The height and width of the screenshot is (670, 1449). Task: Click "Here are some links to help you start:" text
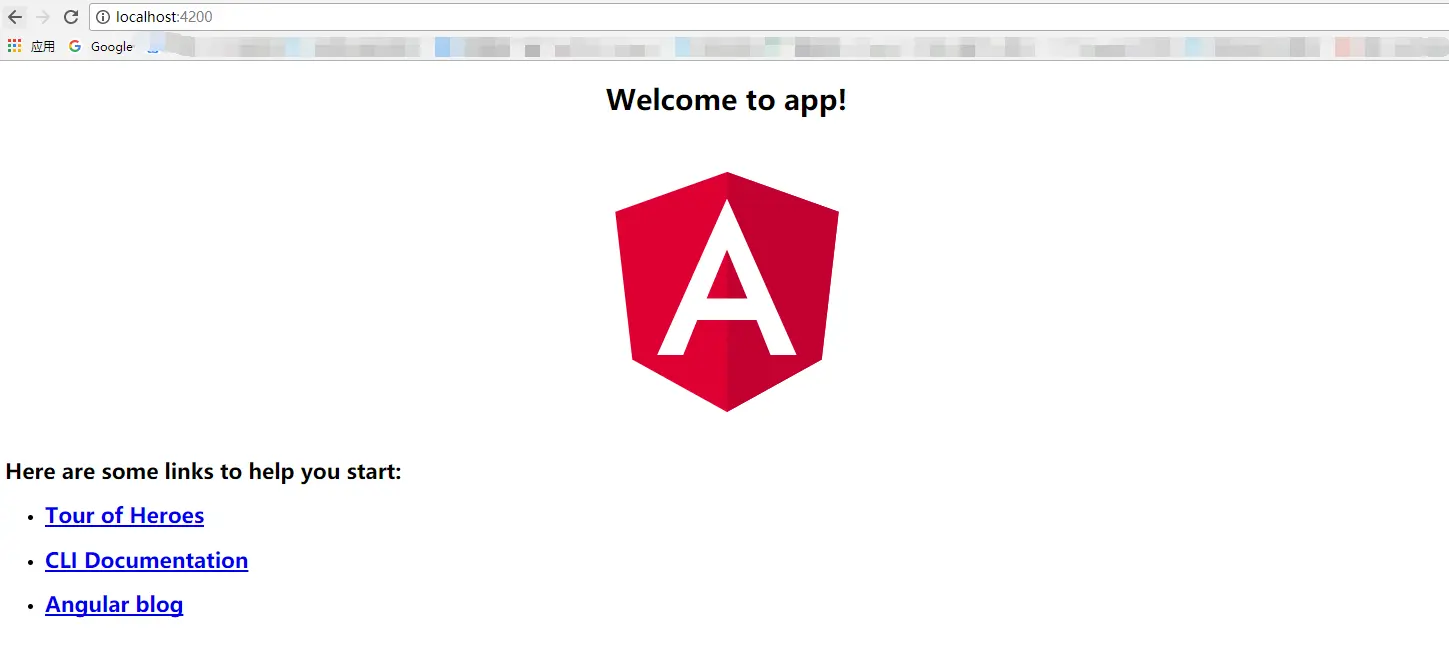click(x=204, y=471)
